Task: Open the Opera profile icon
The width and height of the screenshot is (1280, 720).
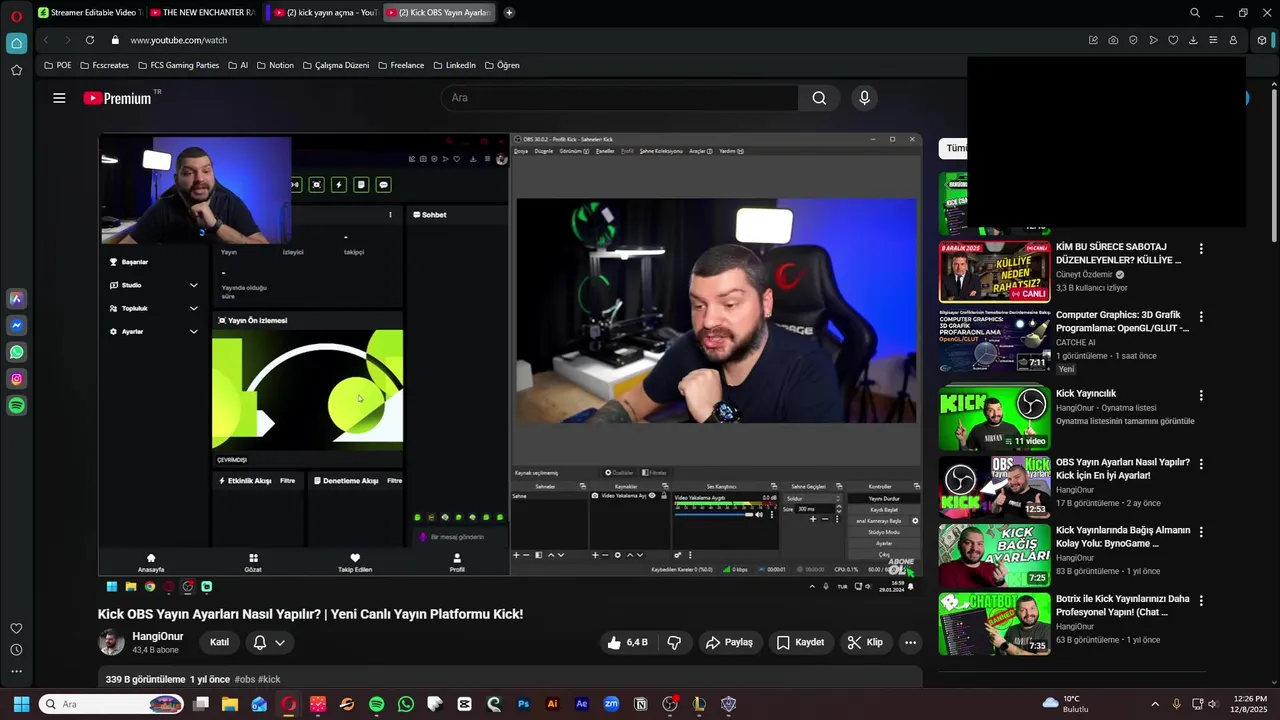Action: tap(1233, 40)
